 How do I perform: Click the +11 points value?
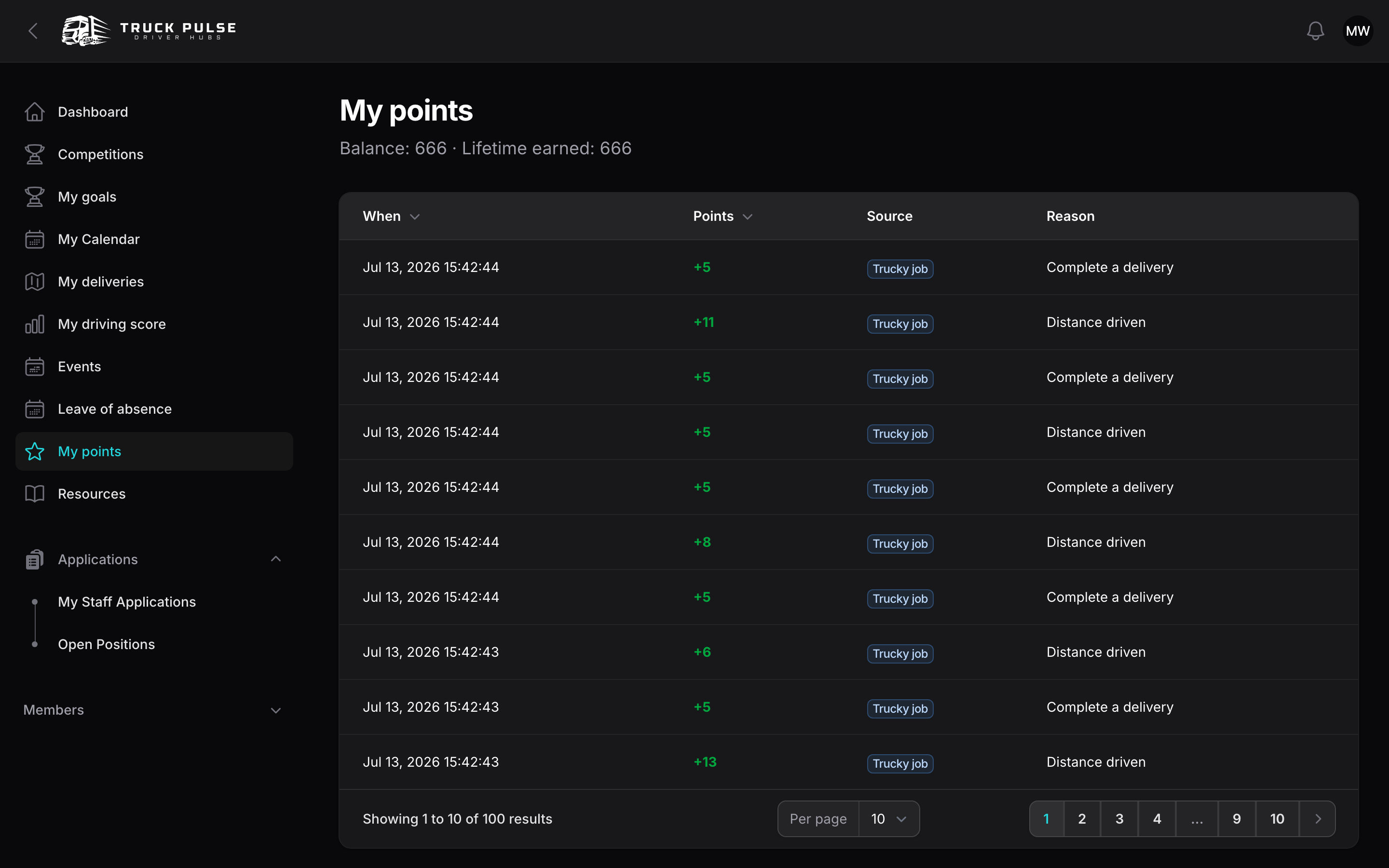point(704,322)
